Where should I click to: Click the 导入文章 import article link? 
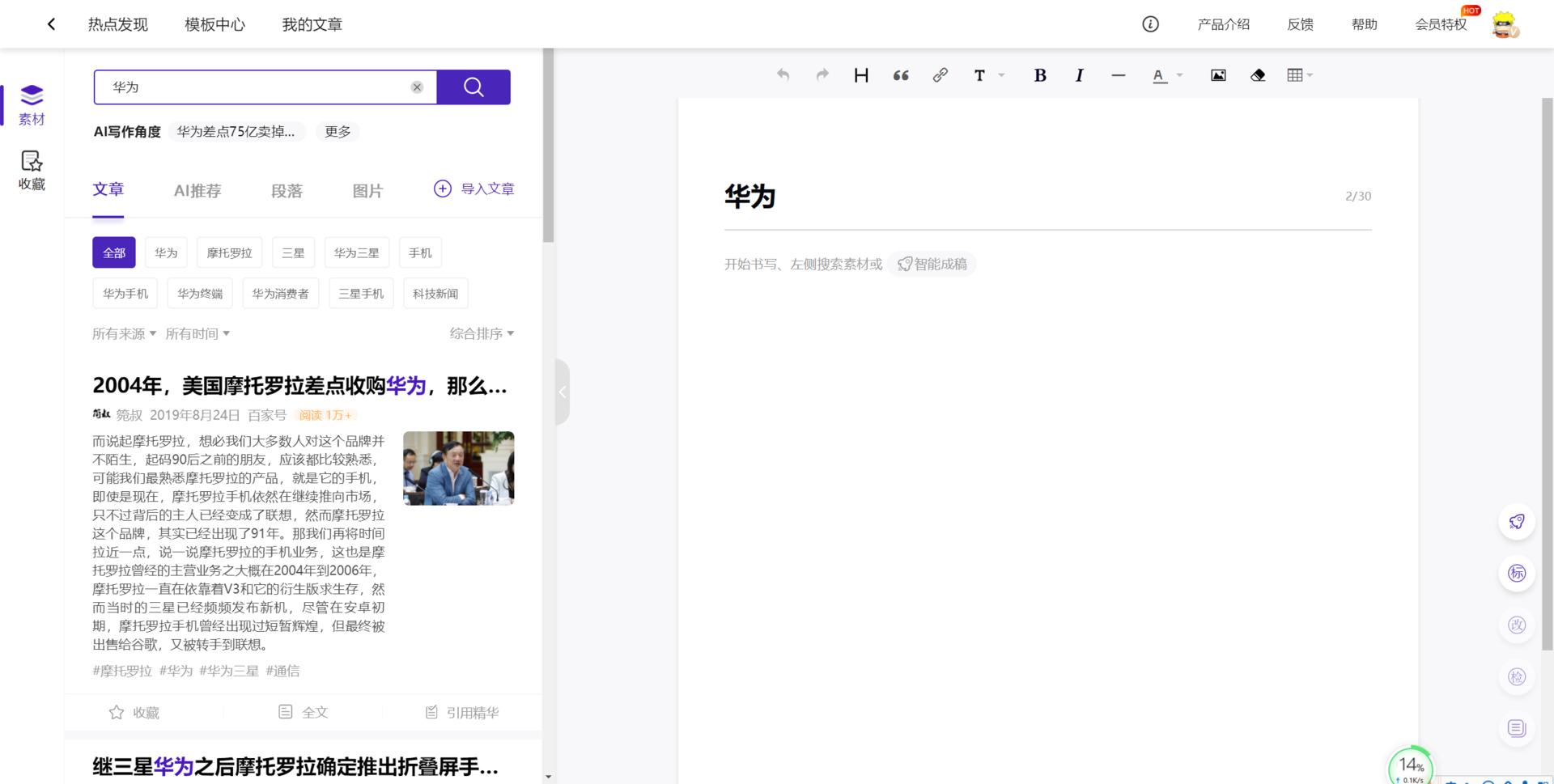[474, 189]
